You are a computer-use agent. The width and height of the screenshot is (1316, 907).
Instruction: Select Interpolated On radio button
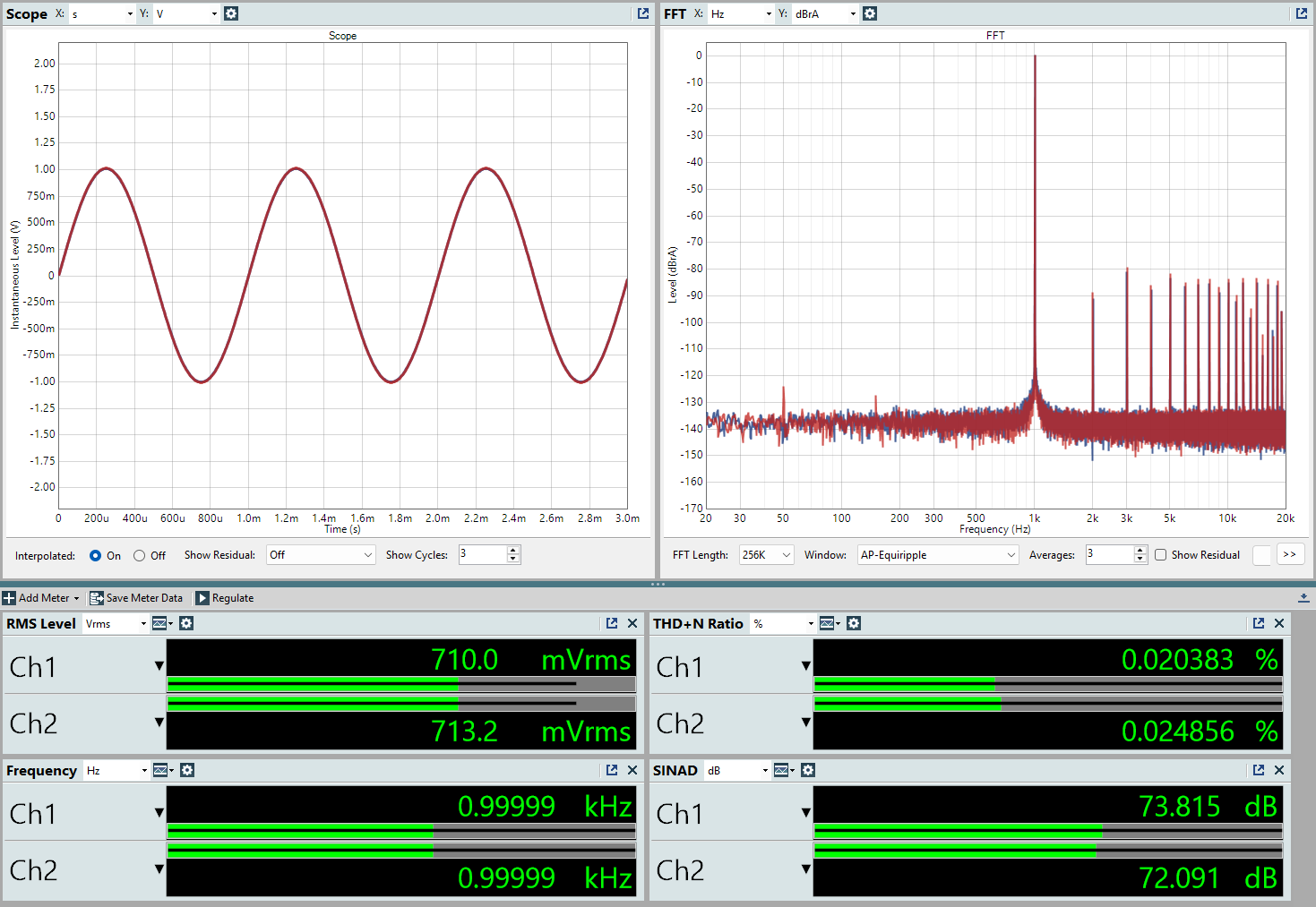click(96, 555)
